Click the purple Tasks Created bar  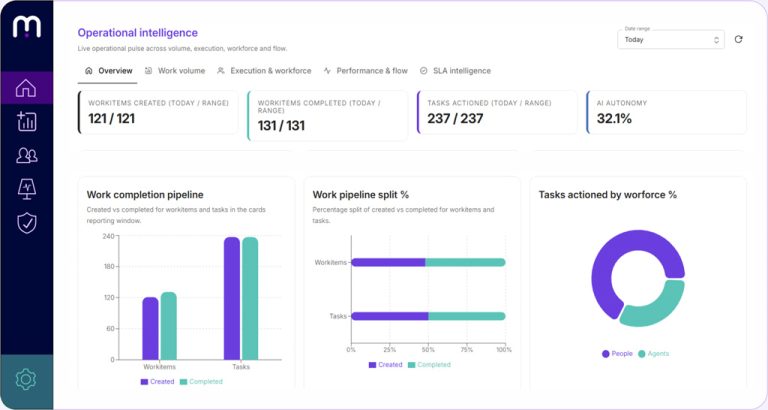pos(232,299)
